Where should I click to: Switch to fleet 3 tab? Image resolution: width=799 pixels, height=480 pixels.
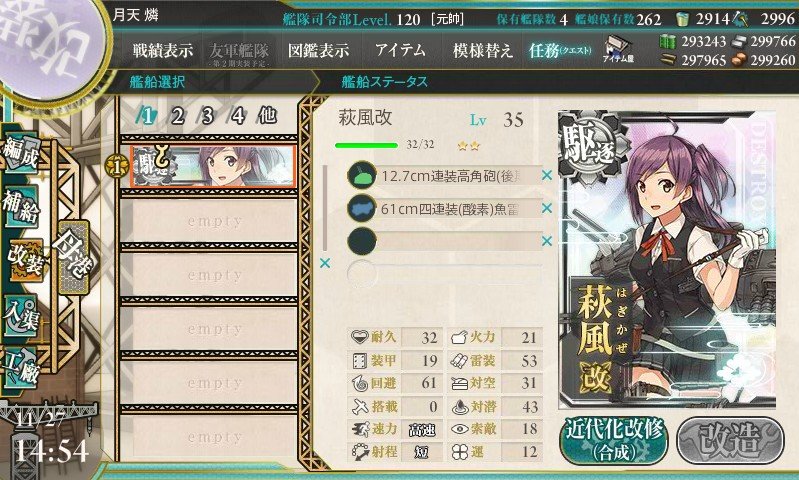[207, 116]
